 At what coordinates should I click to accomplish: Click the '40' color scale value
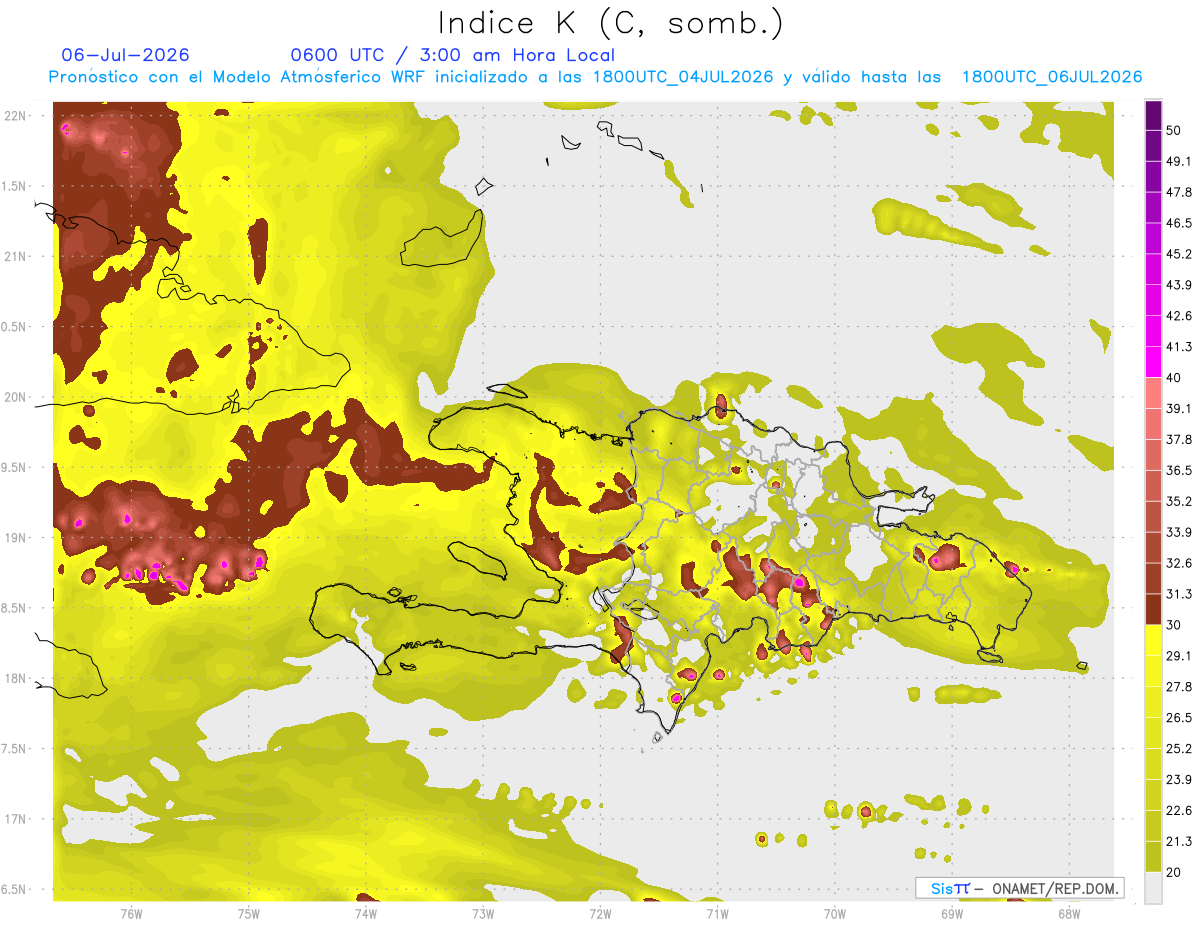click(x=1174, y=378)
